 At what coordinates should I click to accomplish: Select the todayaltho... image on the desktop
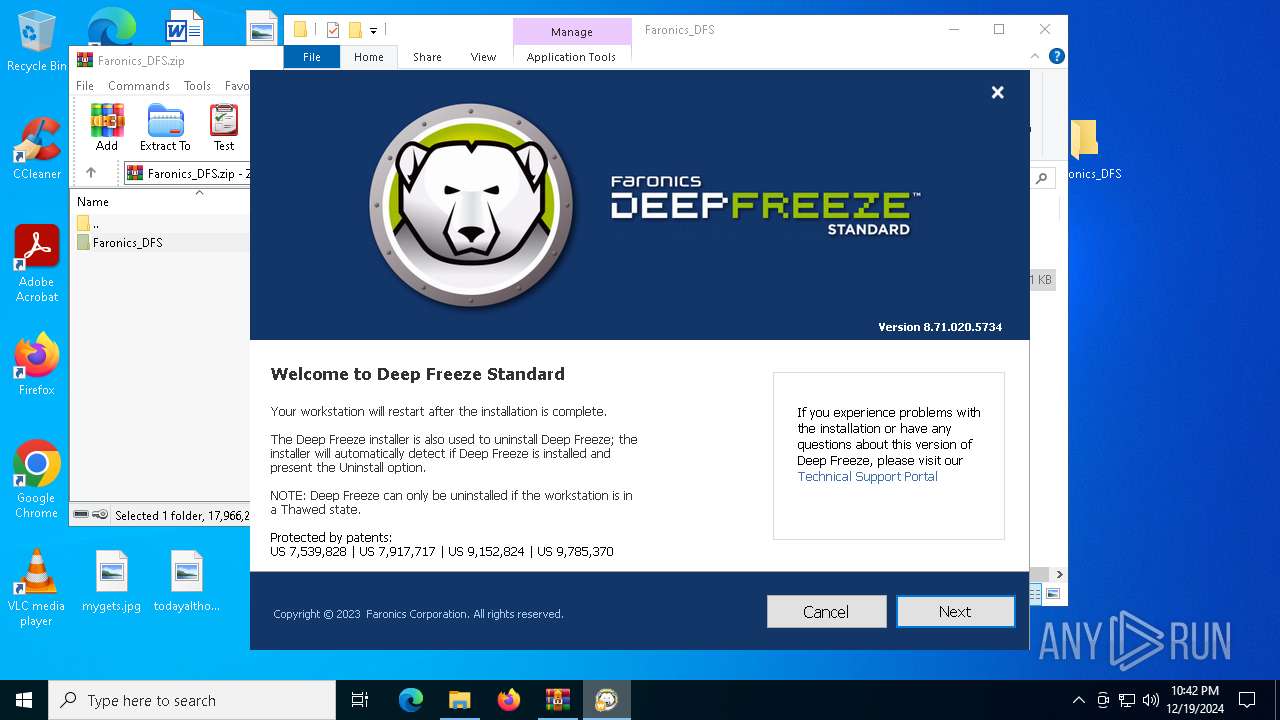[187, 581]
